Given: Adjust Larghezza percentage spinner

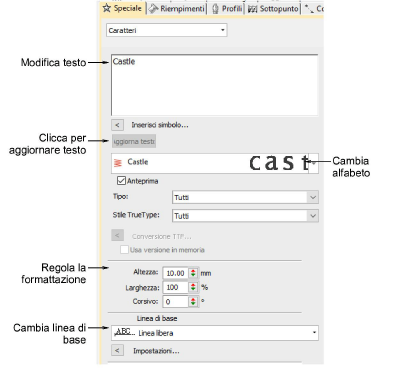Looking at the screenshot, I should pyautogui.click(x=193, y=287).
